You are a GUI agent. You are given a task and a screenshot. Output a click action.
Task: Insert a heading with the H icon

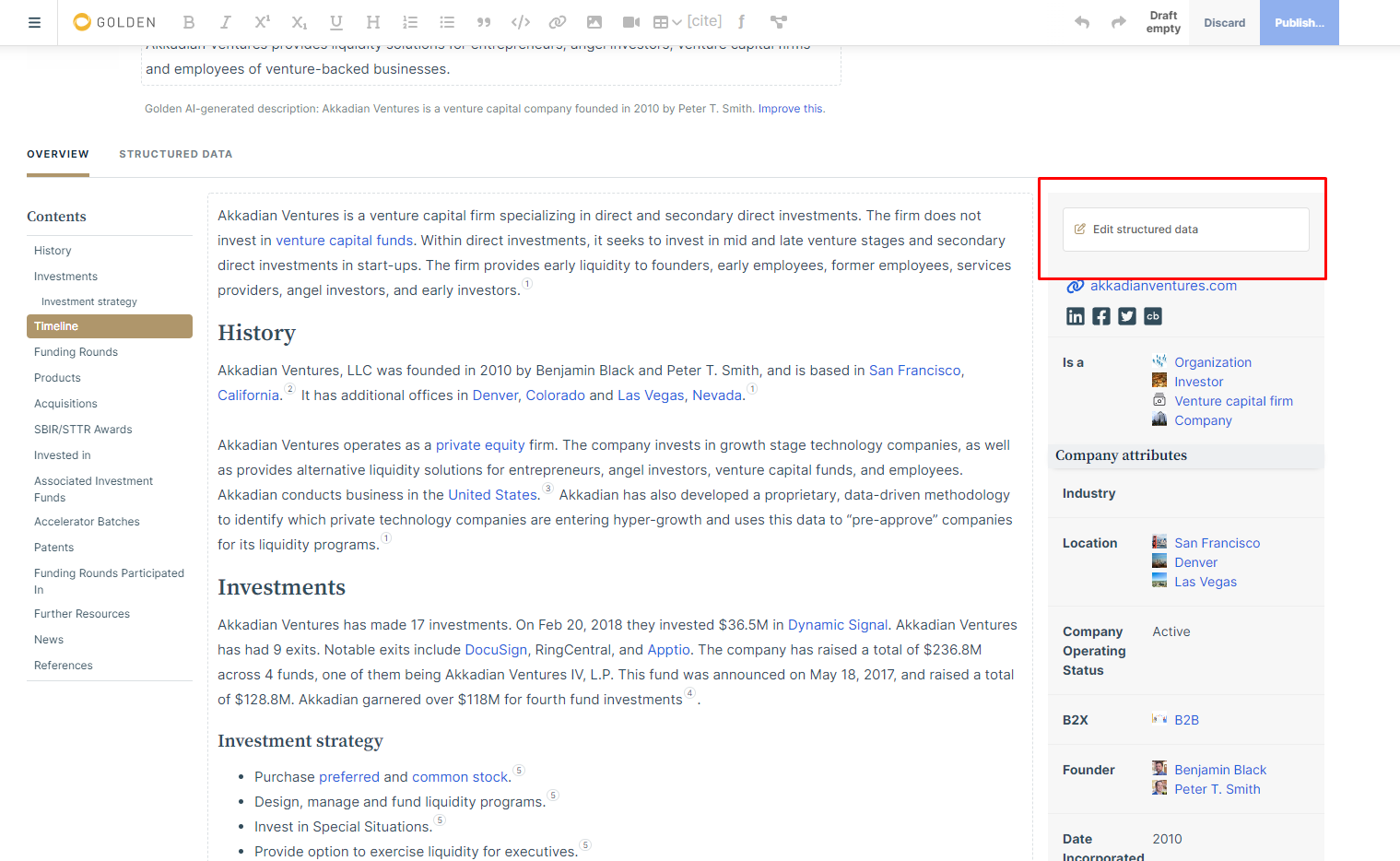tap(373, 22)
